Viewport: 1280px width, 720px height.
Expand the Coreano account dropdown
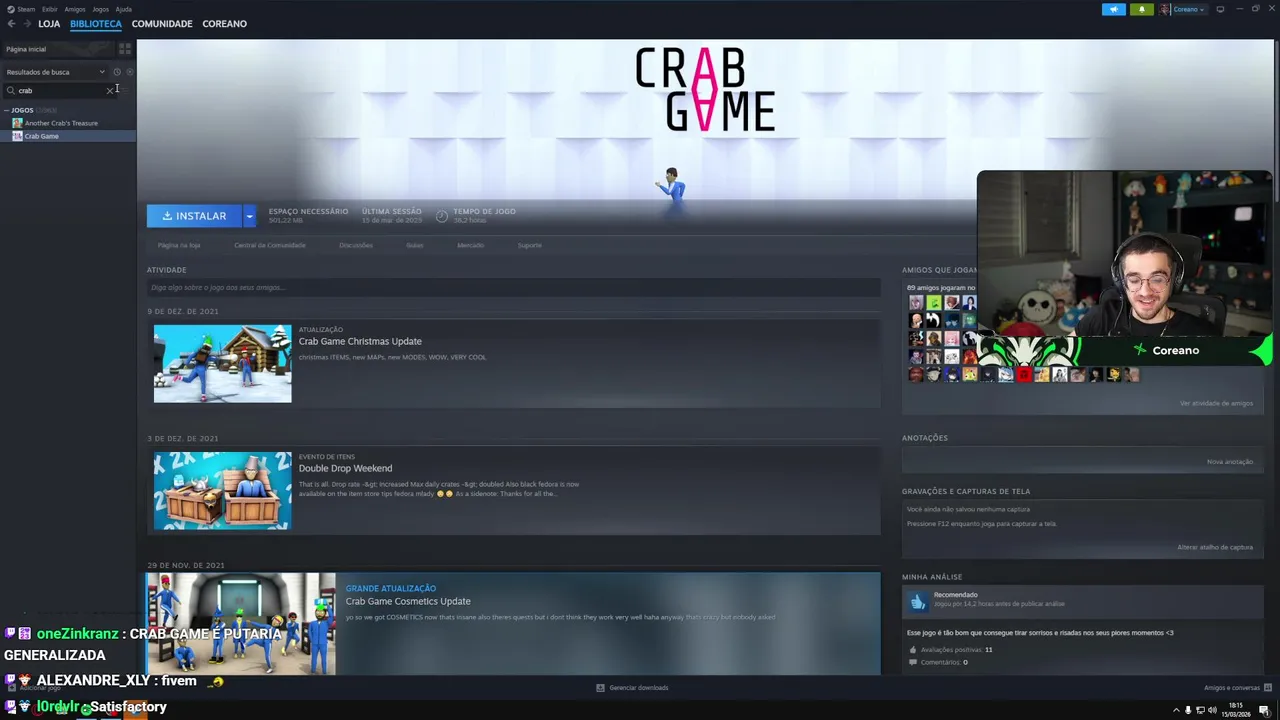coord(1190,9)
